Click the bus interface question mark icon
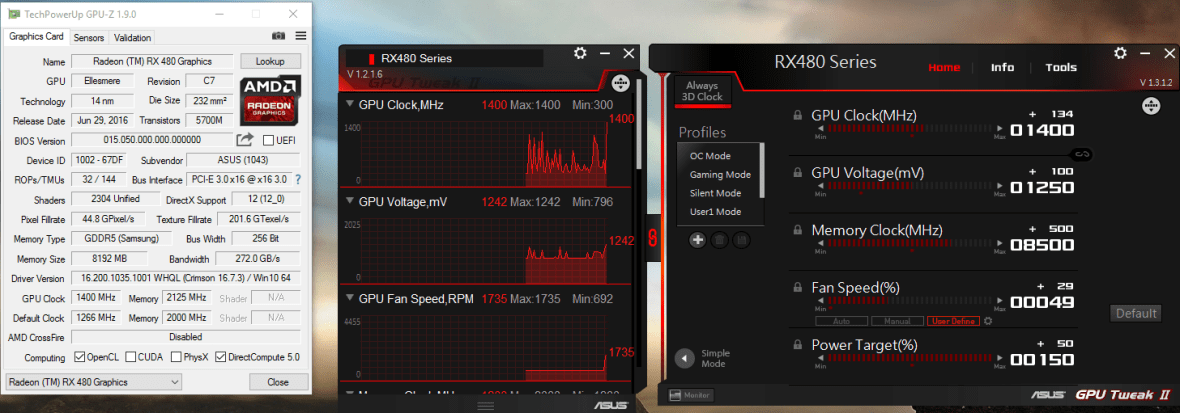Screen dimensions: 1180x413 tap(297, 179)
